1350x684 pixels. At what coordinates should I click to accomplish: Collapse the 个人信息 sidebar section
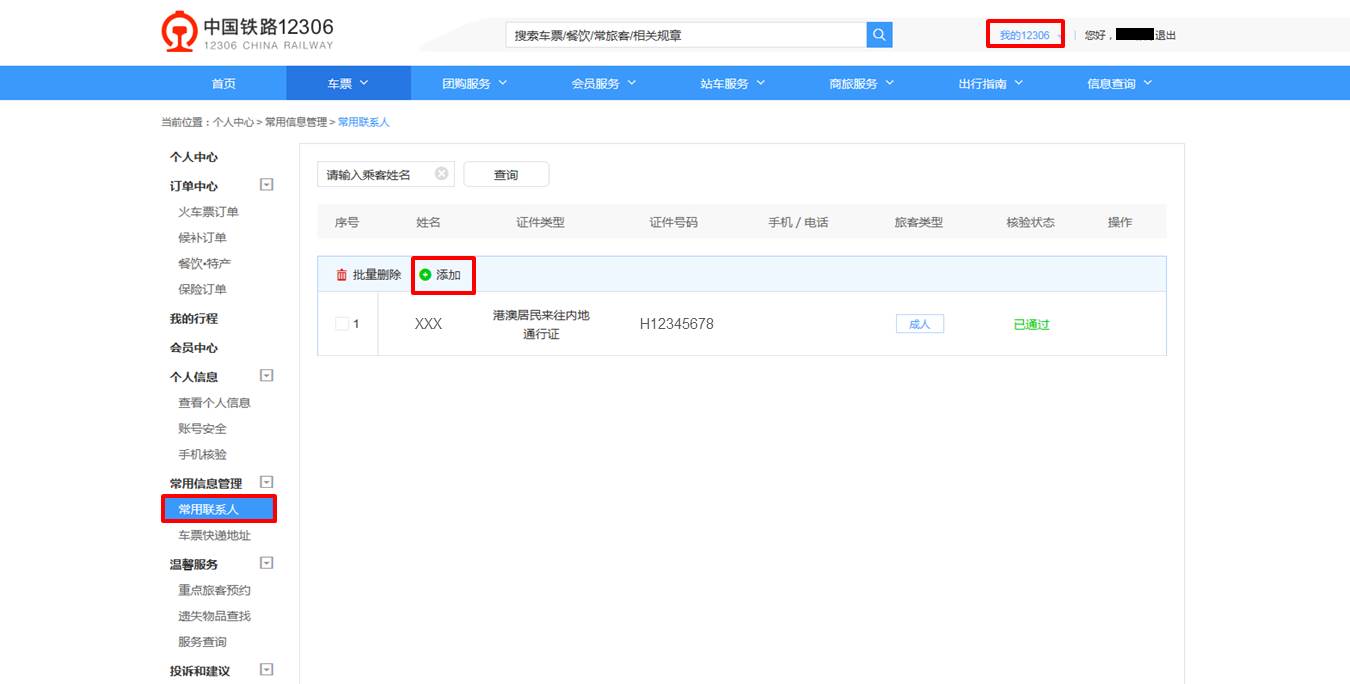pyautogui.click(x=266, y=376)
